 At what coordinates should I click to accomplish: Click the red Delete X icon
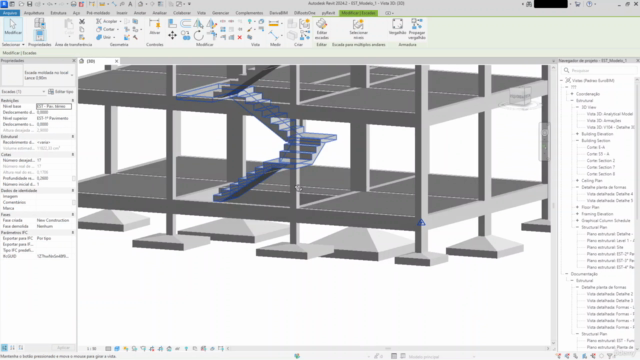pos(240,37)
